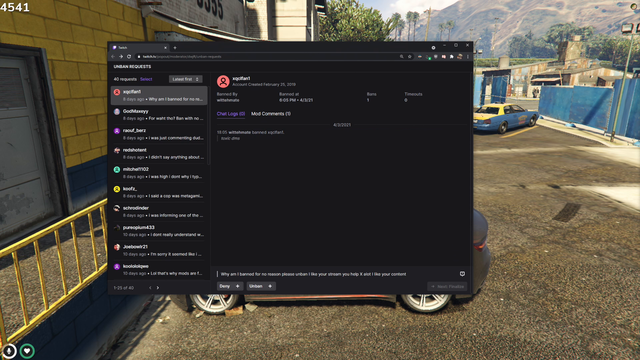Click chat bubble icon beside request message
Viewport: 640px width, 360px height.
(462, 274)
